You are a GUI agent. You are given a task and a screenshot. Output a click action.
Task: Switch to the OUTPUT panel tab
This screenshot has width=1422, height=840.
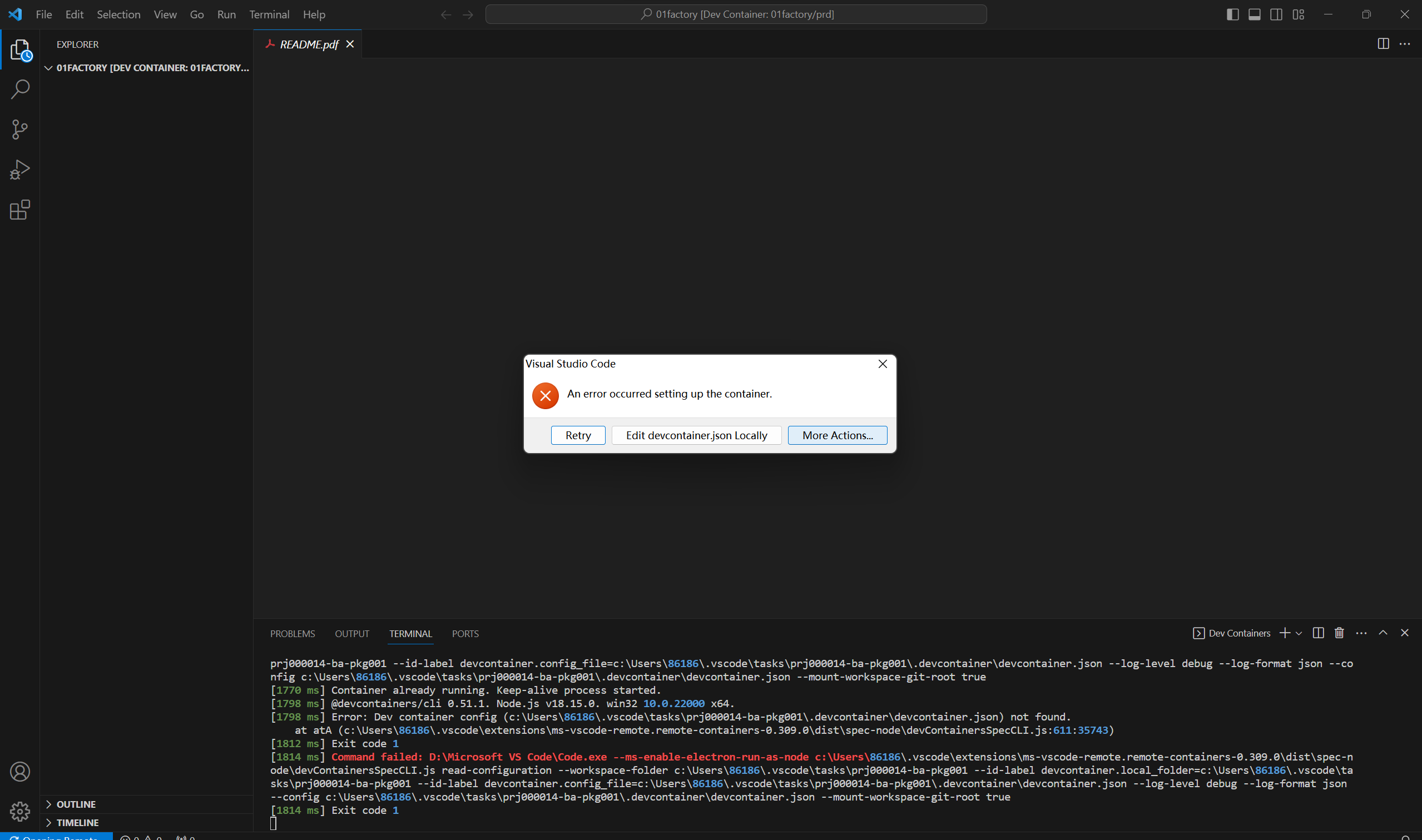pos(351,633)
